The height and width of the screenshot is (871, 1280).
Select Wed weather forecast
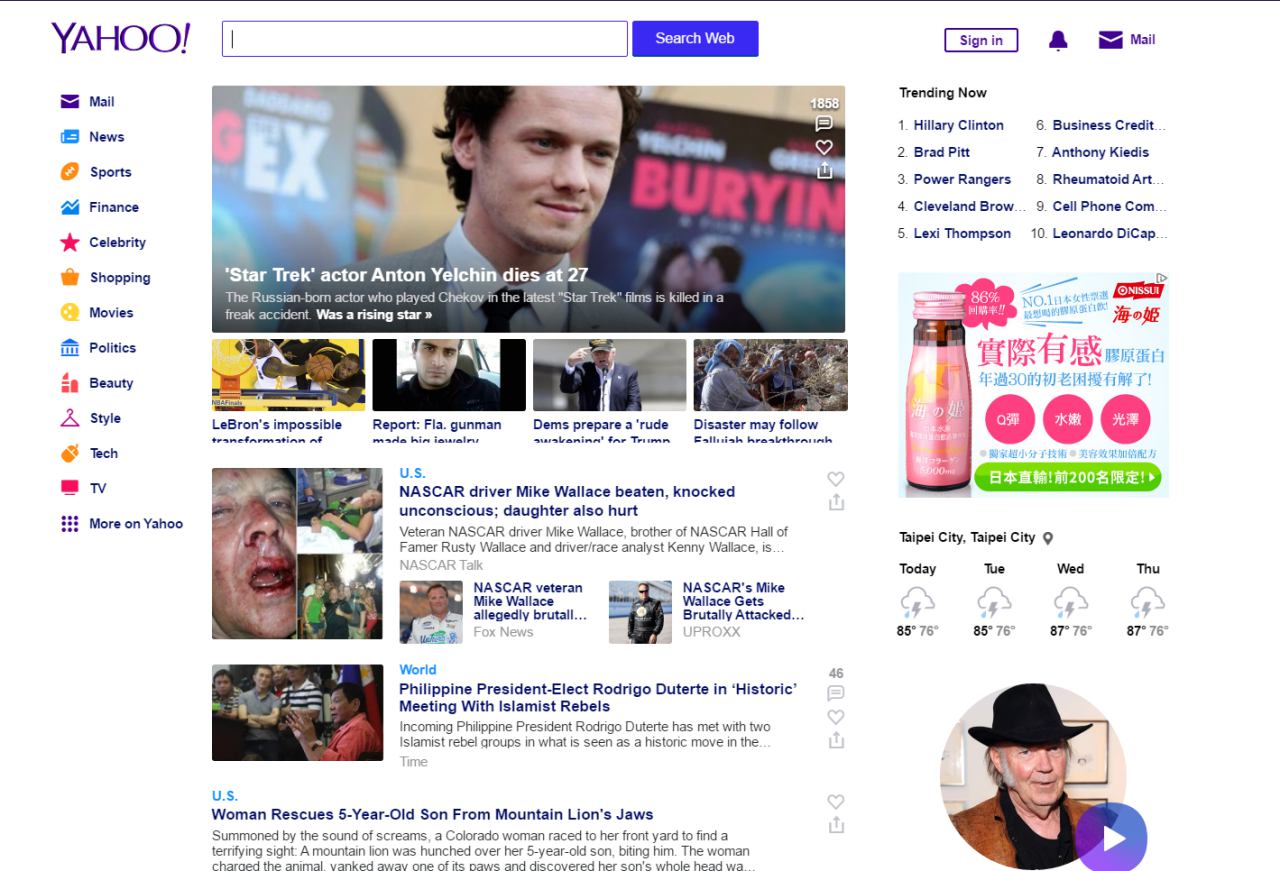[1071, 599]
